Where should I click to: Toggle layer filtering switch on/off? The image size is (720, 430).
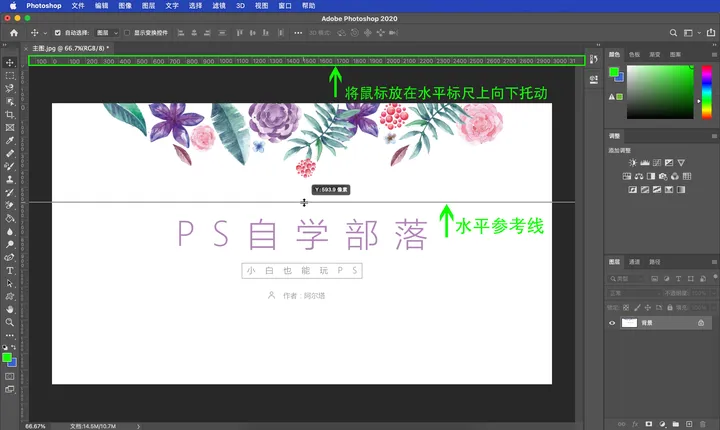(715, 277)
